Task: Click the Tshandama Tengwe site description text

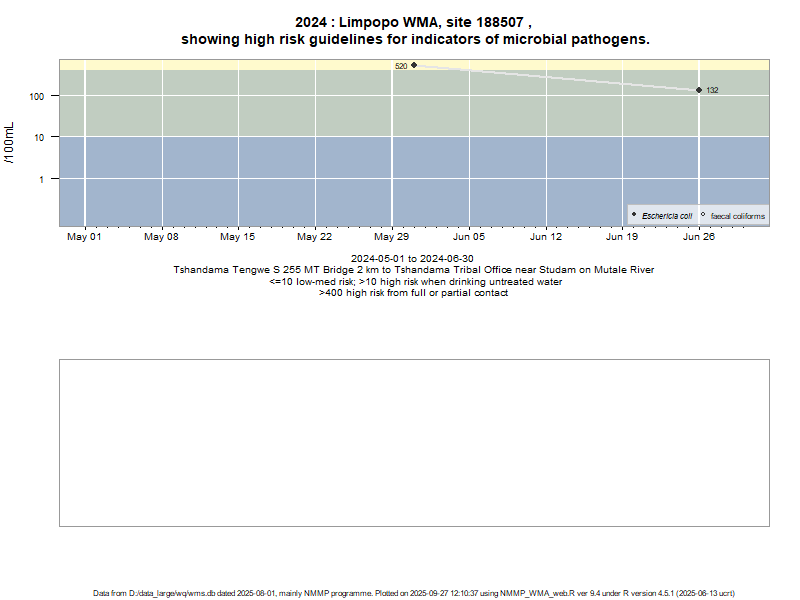Action: [x=413, y=270]
